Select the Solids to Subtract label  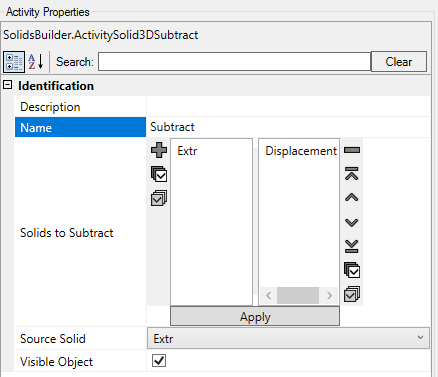pyautogui.click(x=67, y=233)
